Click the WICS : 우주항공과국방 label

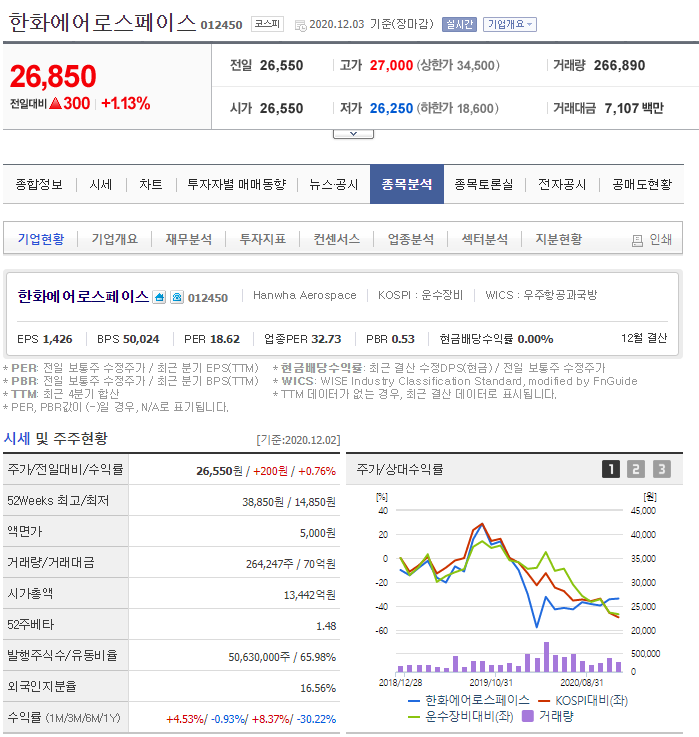tap(541, 295)
